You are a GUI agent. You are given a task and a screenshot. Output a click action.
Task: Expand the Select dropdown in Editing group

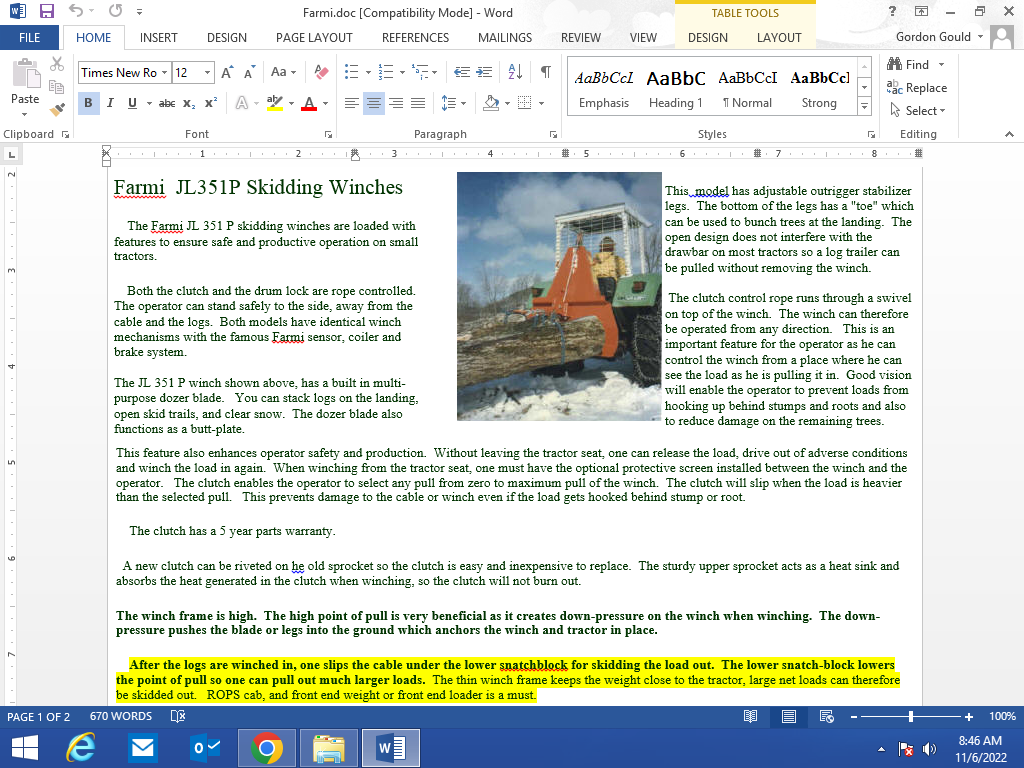(x=924, y=111)
